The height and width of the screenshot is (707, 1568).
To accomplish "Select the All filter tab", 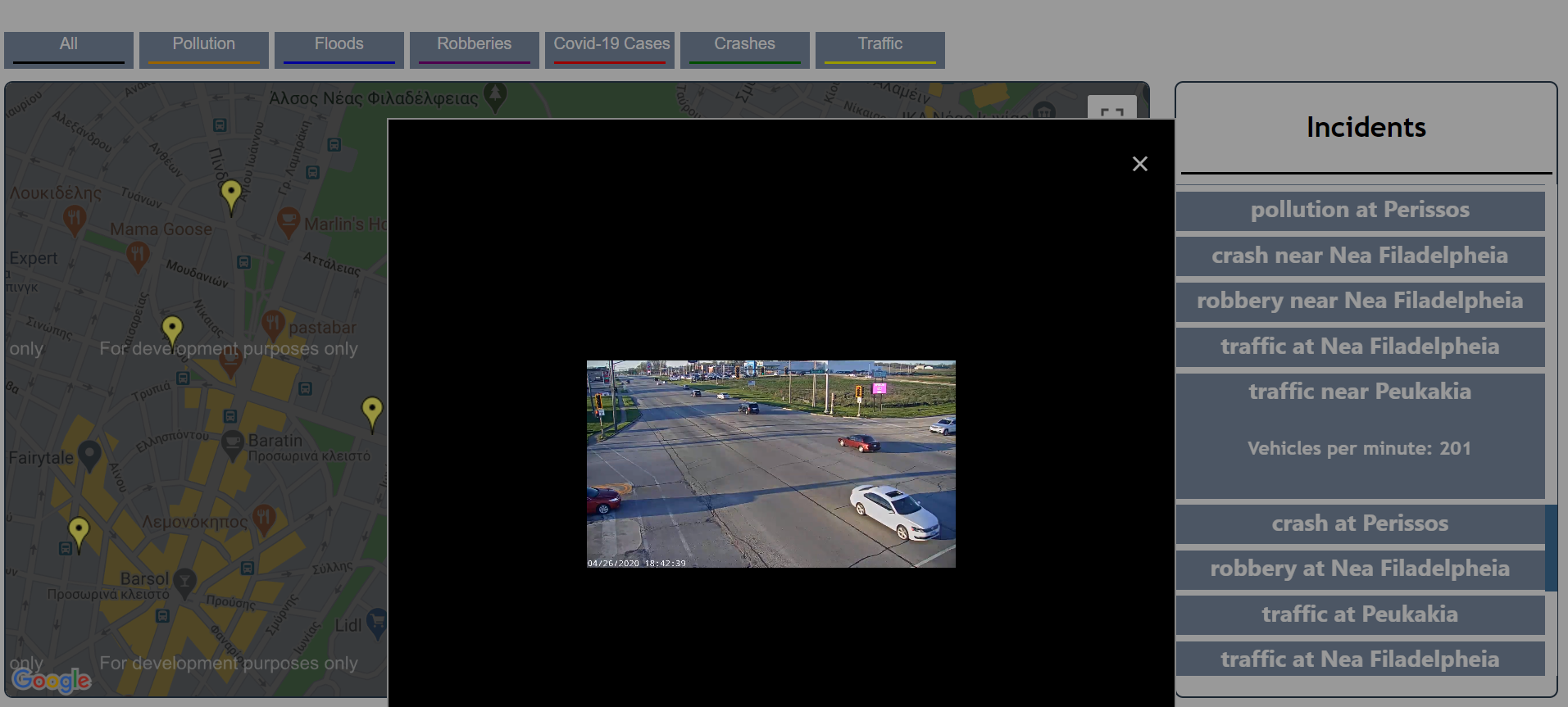I will point(69,50).
